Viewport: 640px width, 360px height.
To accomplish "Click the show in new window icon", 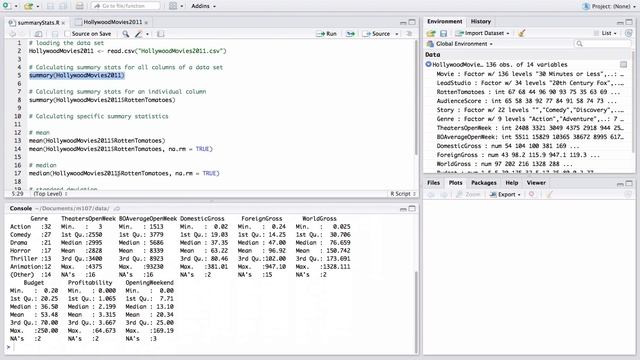I will click(38, 34).
